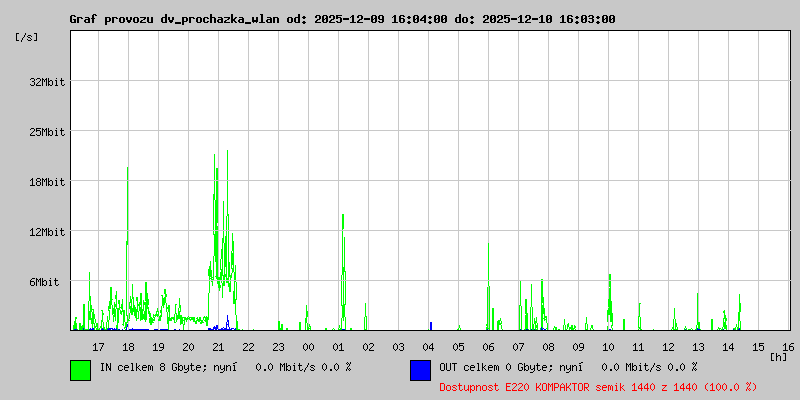This screenshot has width=800, height=400.
Task: Click the red Dostupnost E220 KOMPAKTOR text
Action: [x=598, y=387]
